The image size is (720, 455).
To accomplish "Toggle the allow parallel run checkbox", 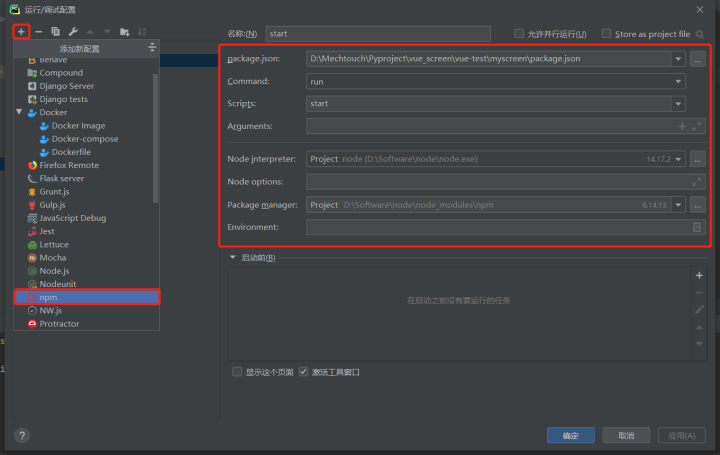I will coord(519,34).
